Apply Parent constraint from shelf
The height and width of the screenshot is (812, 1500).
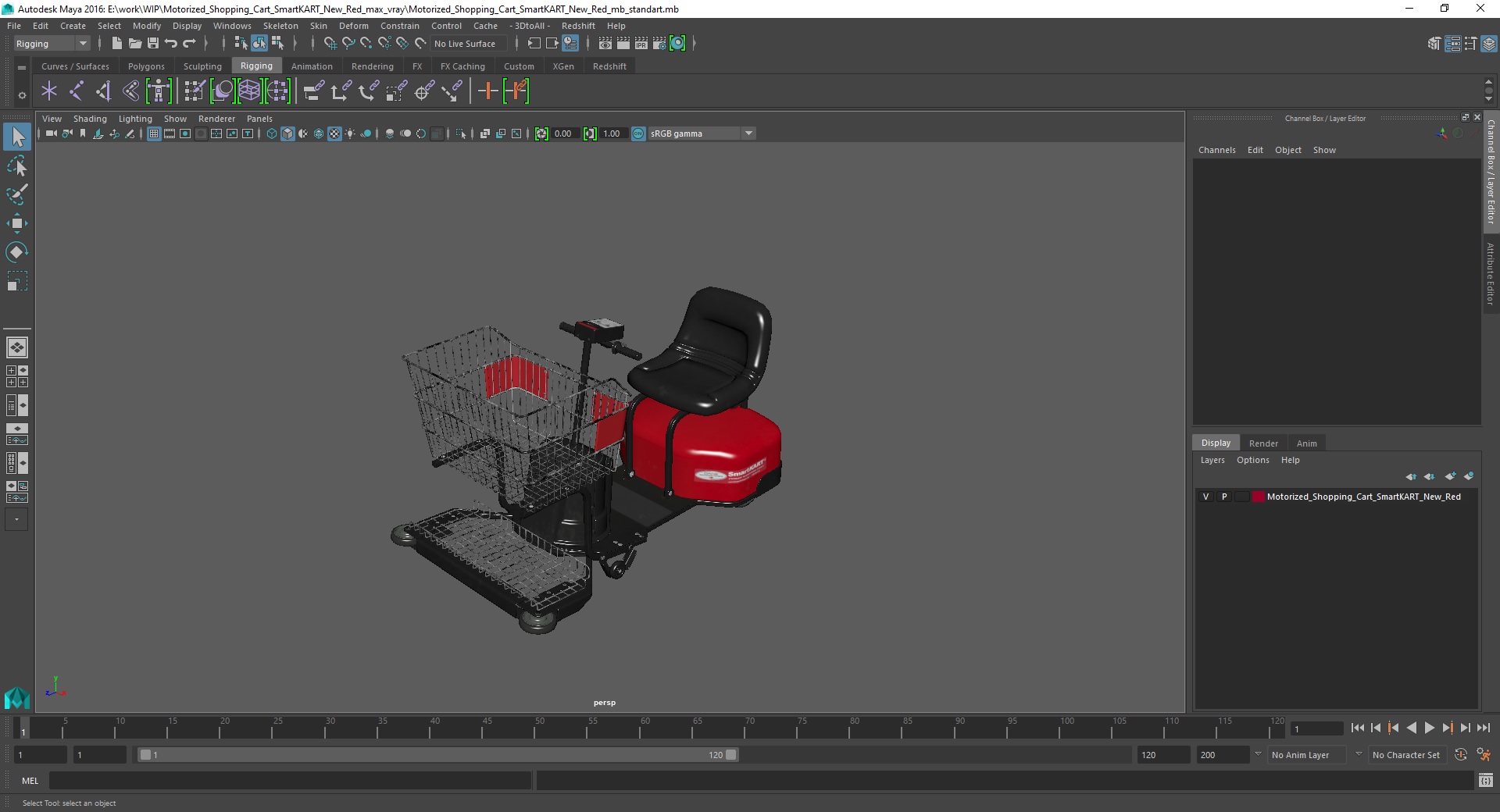coord(314,91)
